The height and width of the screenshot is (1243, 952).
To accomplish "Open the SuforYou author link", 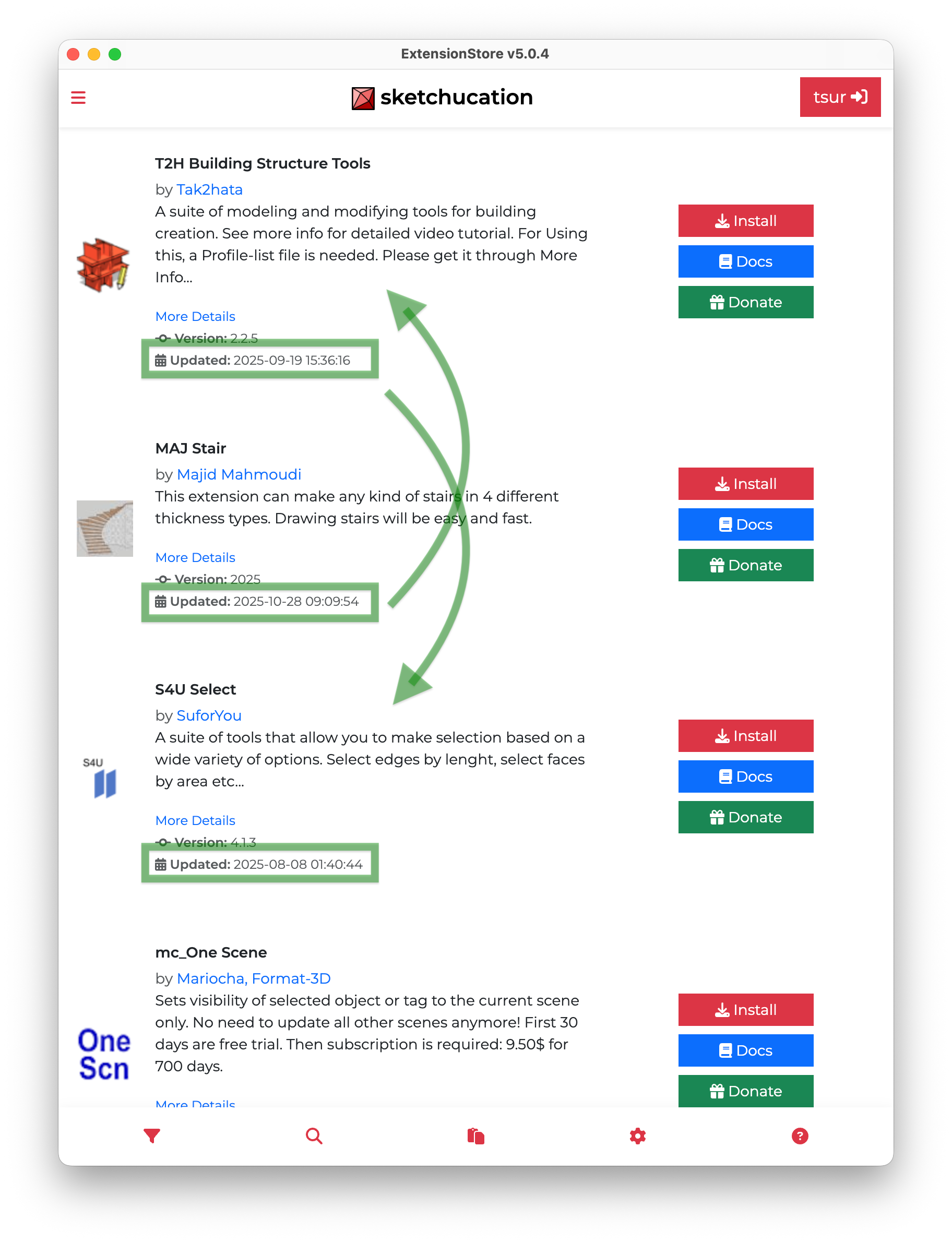I will tap(209, 715).
